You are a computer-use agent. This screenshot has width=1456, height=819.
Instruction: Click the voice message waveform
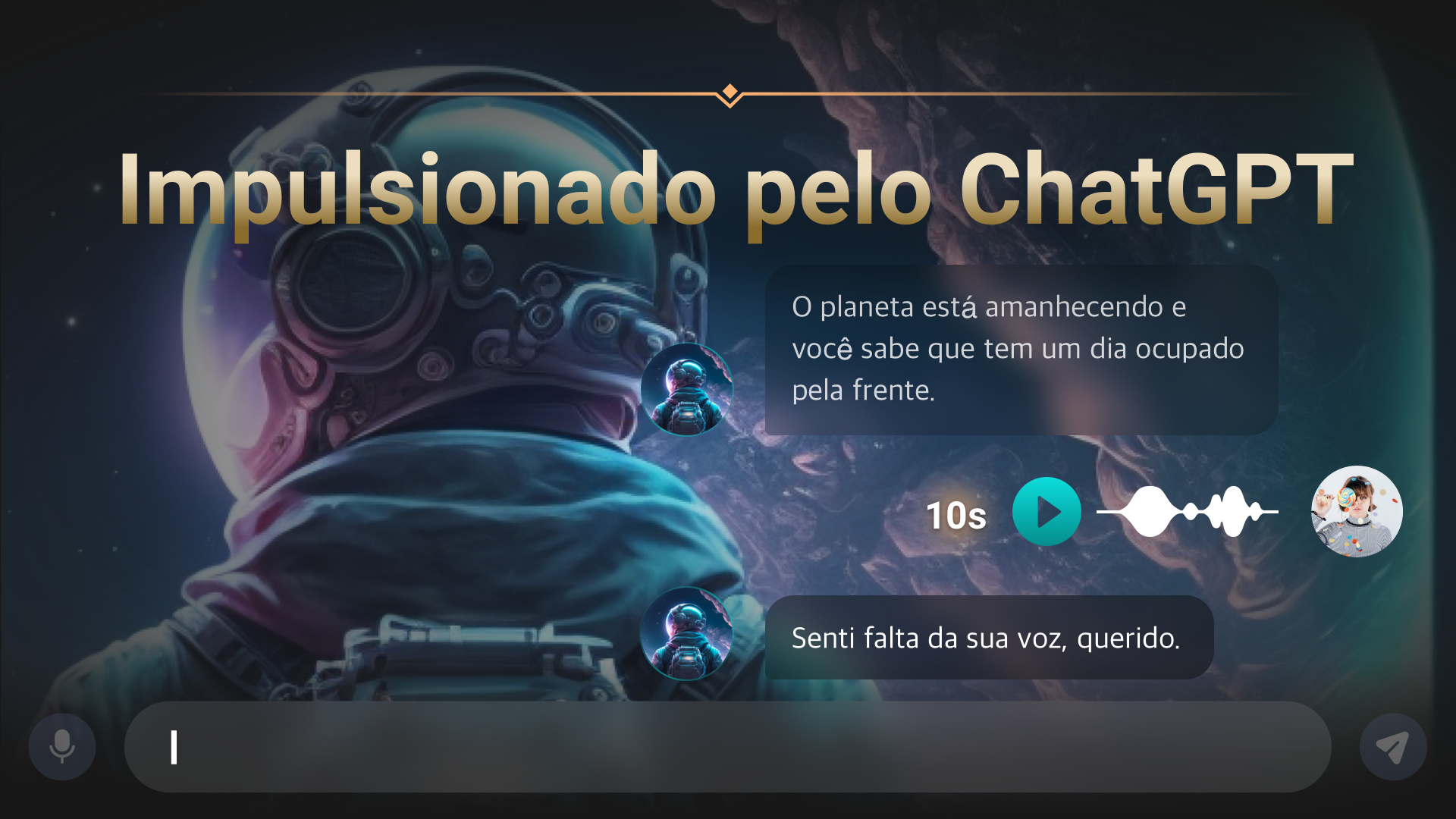click(x=1188, y=512)
